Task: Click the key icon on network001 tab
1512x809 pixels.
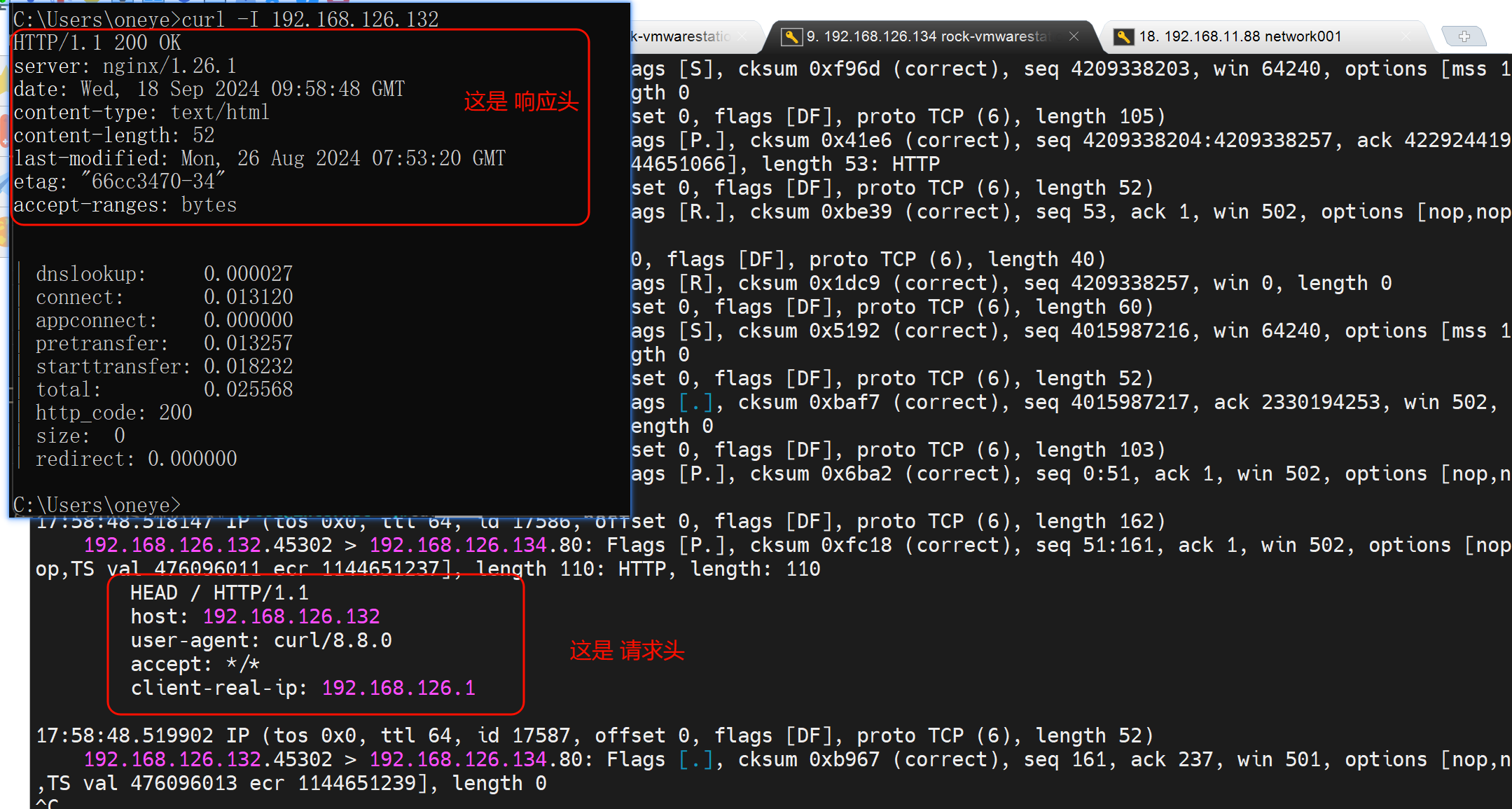Action: click(x=1123, y=36)
